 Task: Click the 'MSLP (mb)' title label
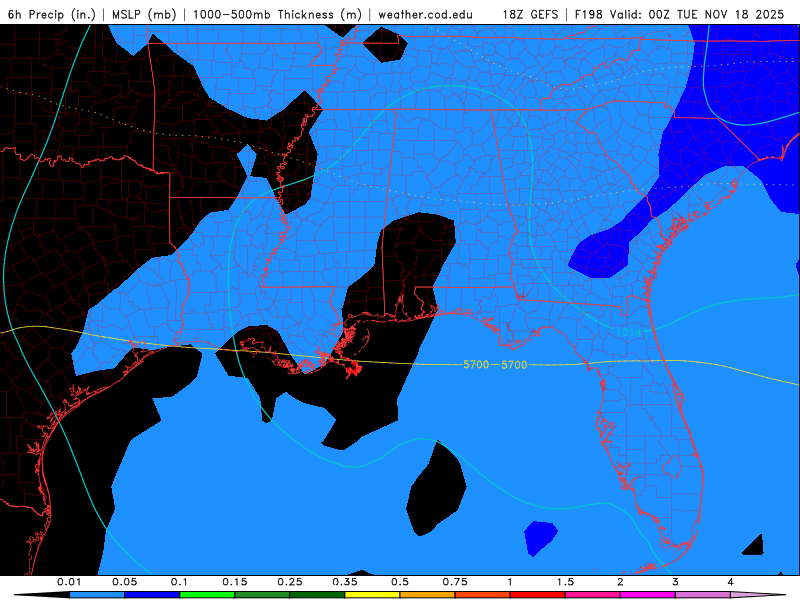144,14
